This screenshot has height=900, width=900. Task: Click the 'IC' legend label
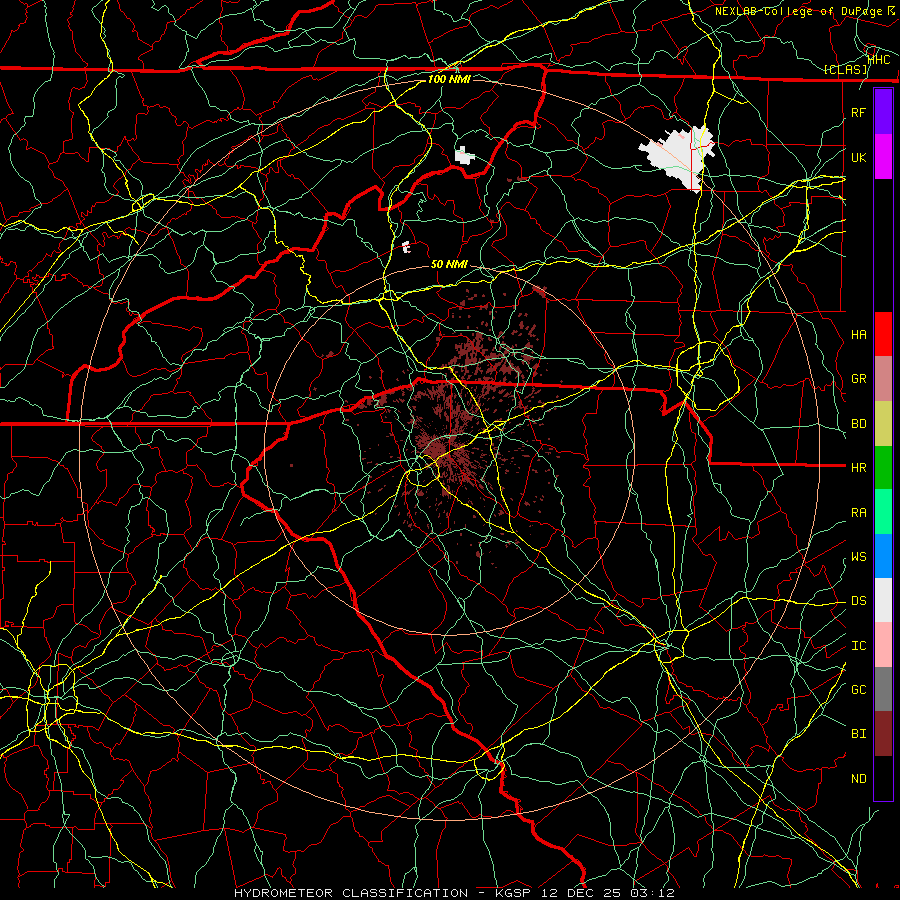click(x=858, y=646)
